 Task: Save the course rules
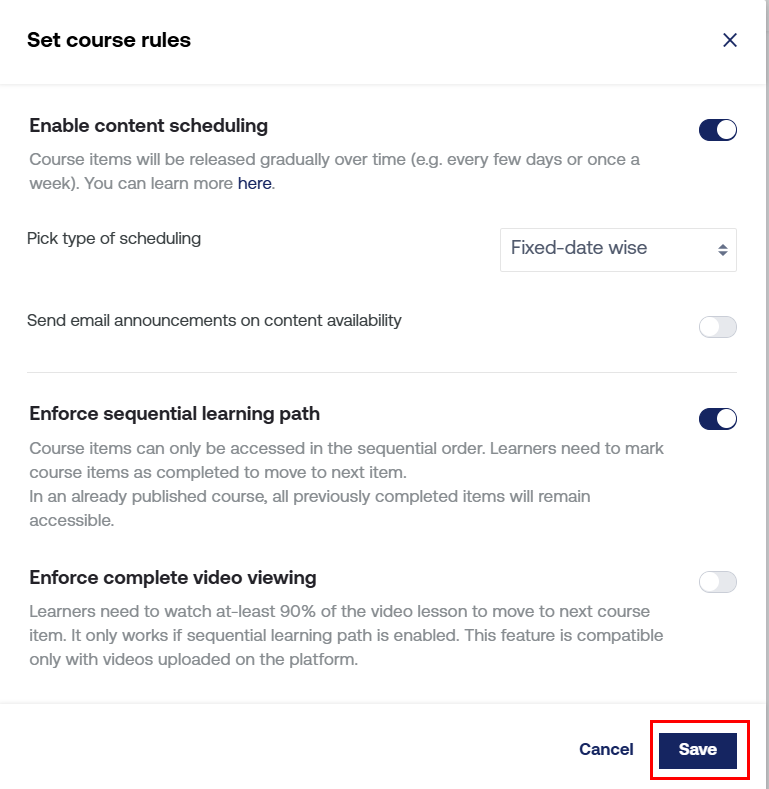(697, 749)
